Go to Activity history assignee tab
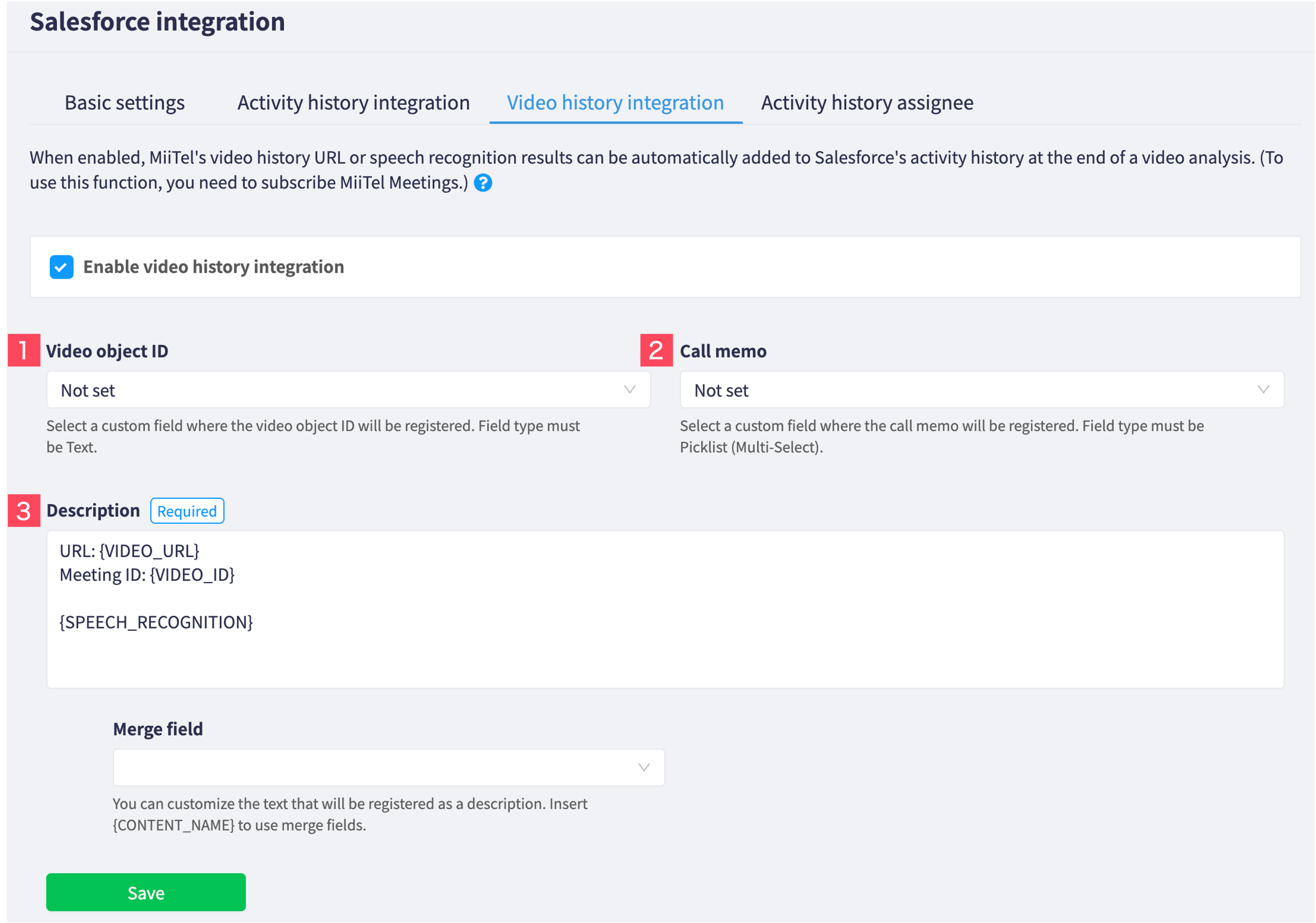The height and width of the screenshot is (923, 1316). click(867, 103)
